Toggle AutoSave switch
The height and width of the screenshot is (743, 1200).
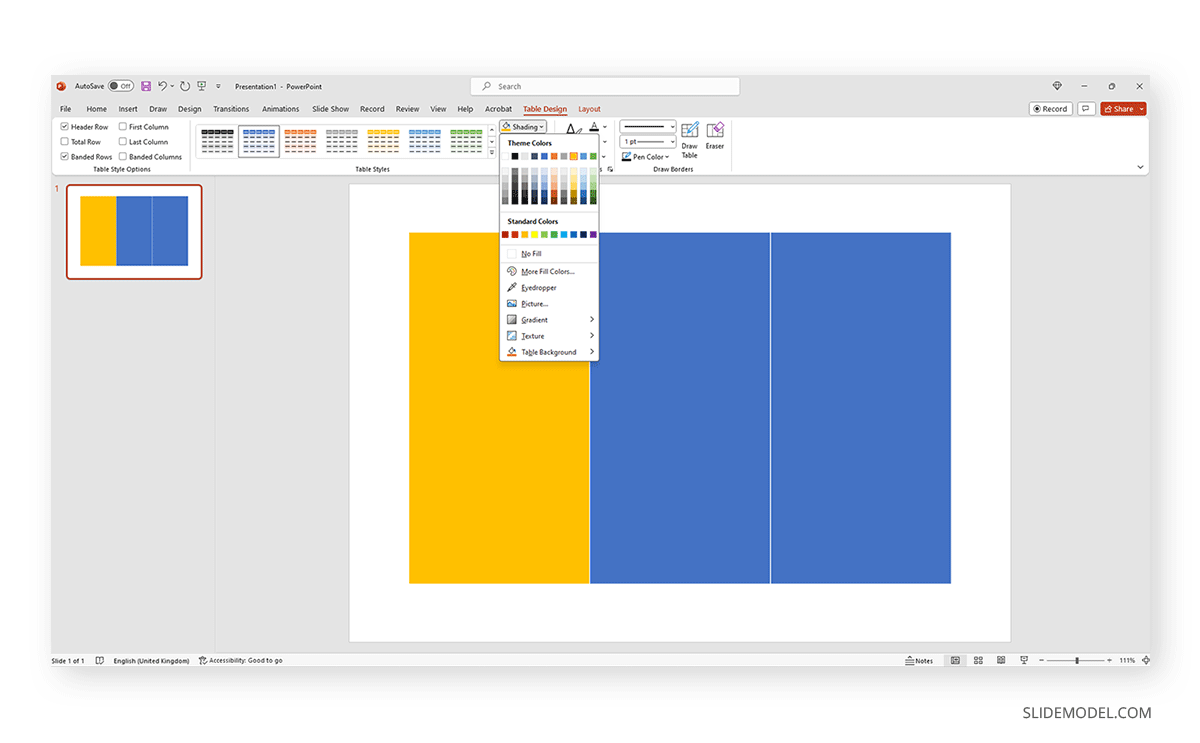click(121, 86)
